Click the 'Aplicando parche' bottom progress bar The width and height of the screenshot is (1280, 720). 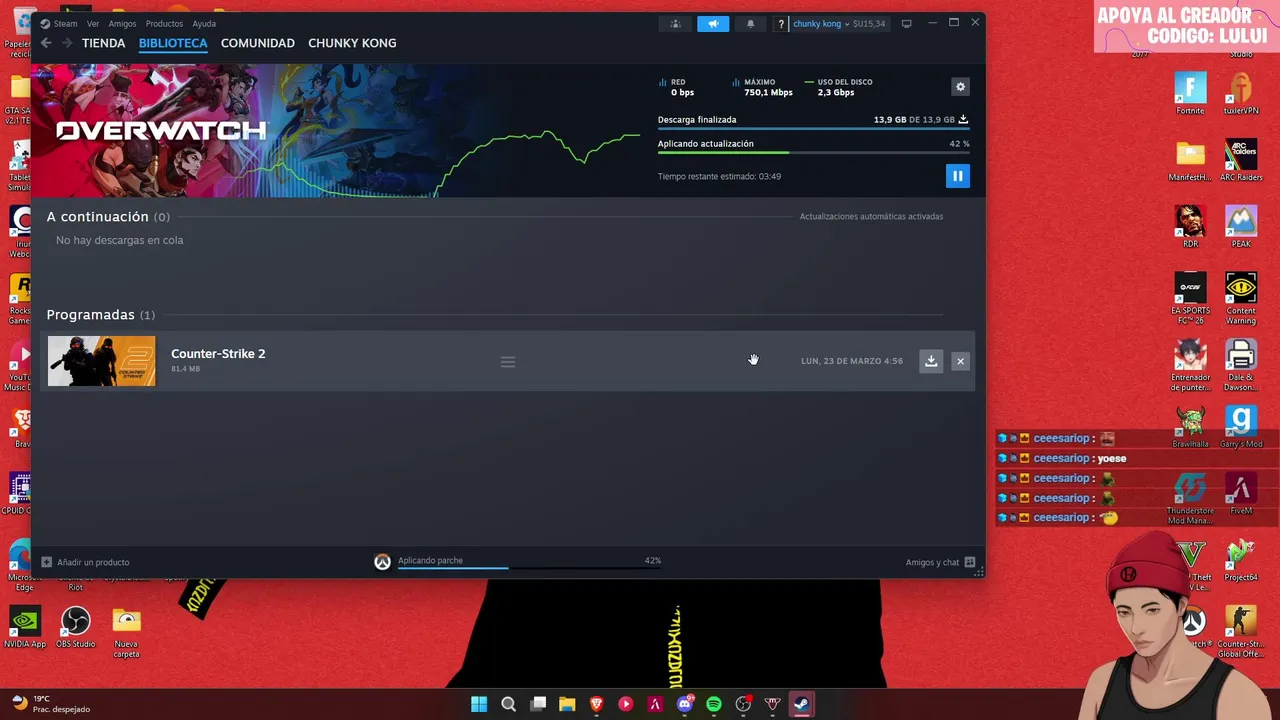pyautogui.click(x=529, y=568)
